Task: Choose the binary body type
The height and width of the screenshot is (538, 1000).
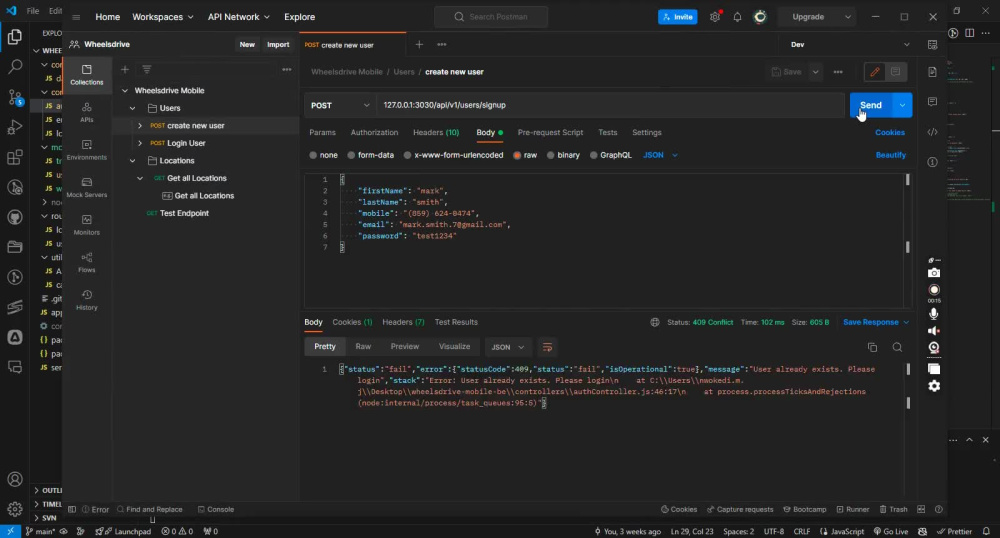Action: [563, 155]
